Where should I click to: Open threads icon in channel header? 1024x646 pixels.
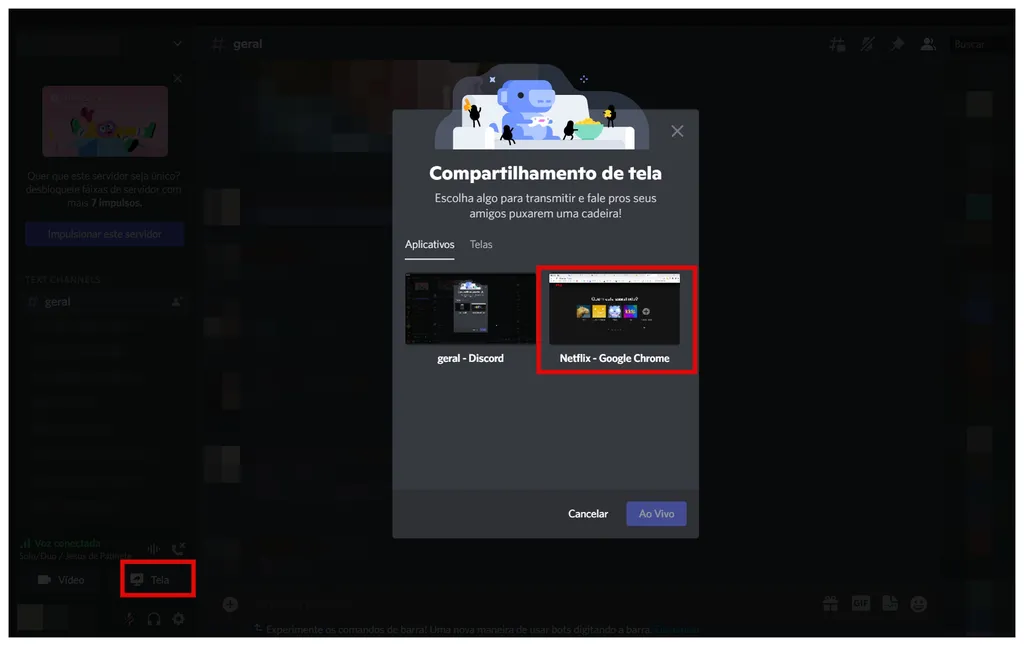837,44
